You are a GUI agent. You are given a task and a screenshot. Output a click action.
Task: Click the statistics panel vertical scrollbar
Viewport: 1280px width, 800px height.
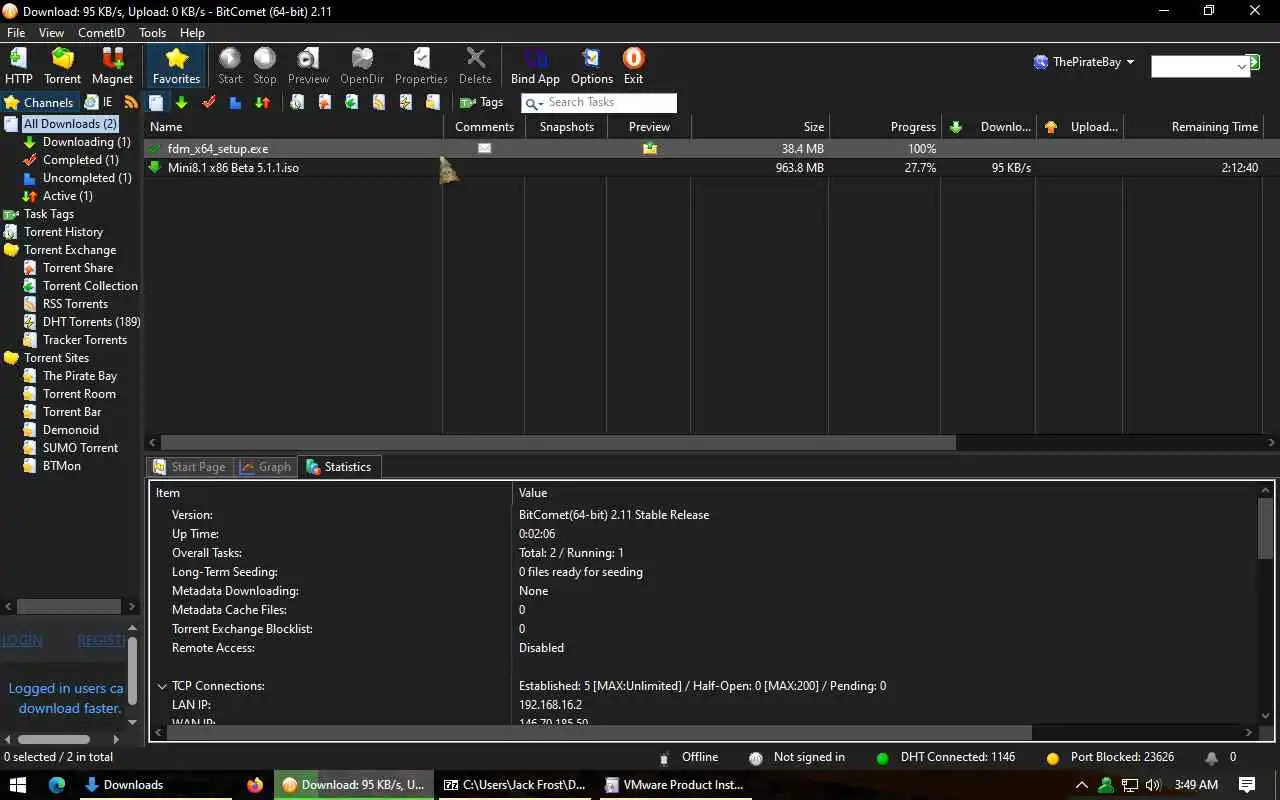[1266, 528]
